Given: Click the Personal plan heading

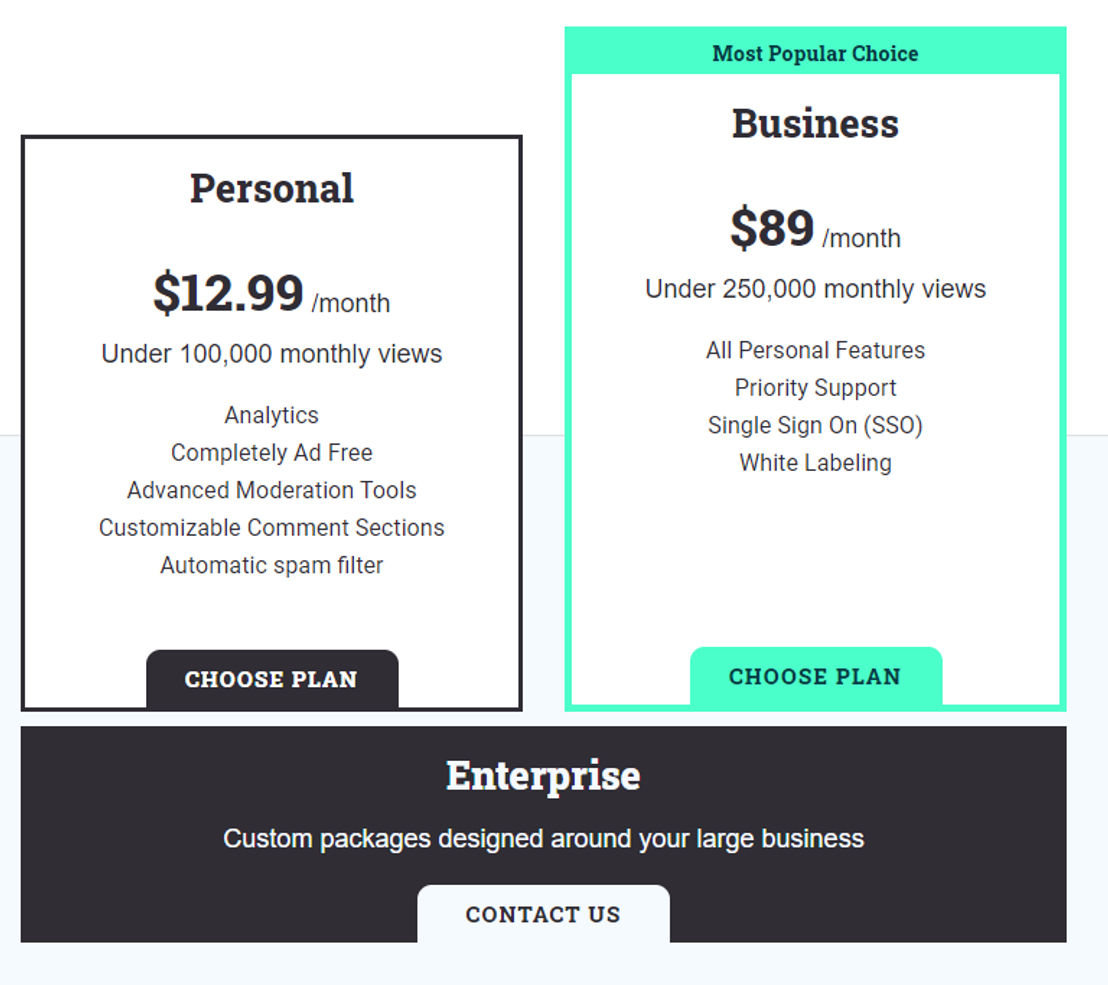Looking at the screenshot, I should [272, 189].
